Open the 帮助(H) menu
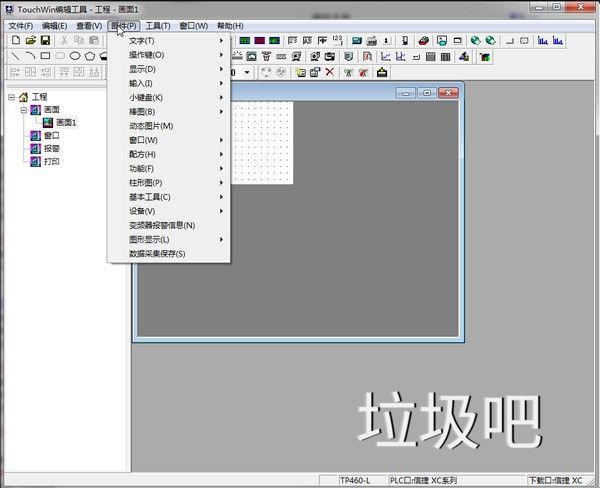Screen dimensions: 600x488 coord(230,26)
